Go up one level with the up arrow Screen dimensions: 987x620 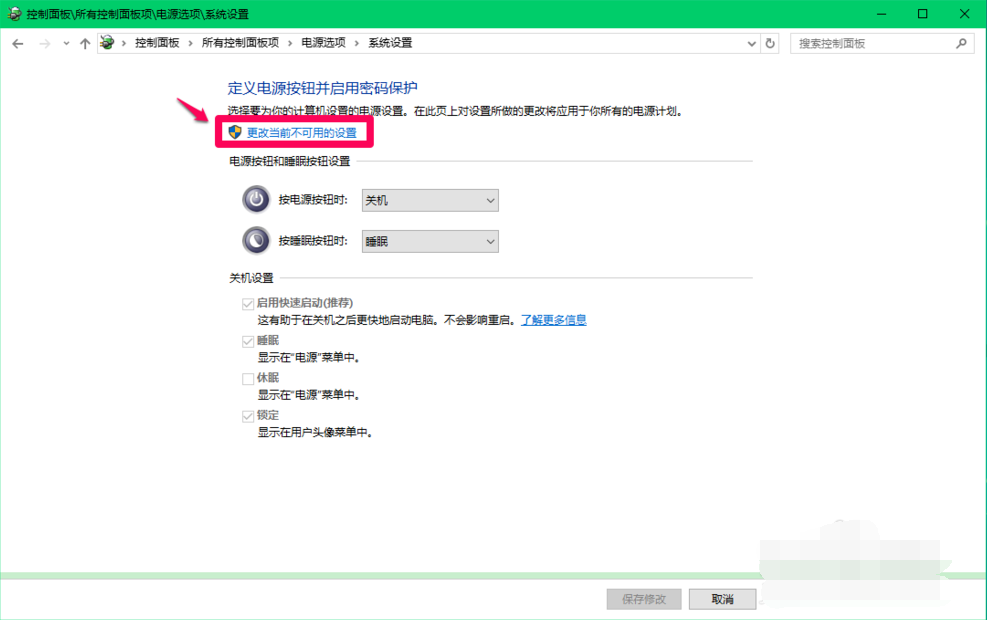[x=85, y=44]
